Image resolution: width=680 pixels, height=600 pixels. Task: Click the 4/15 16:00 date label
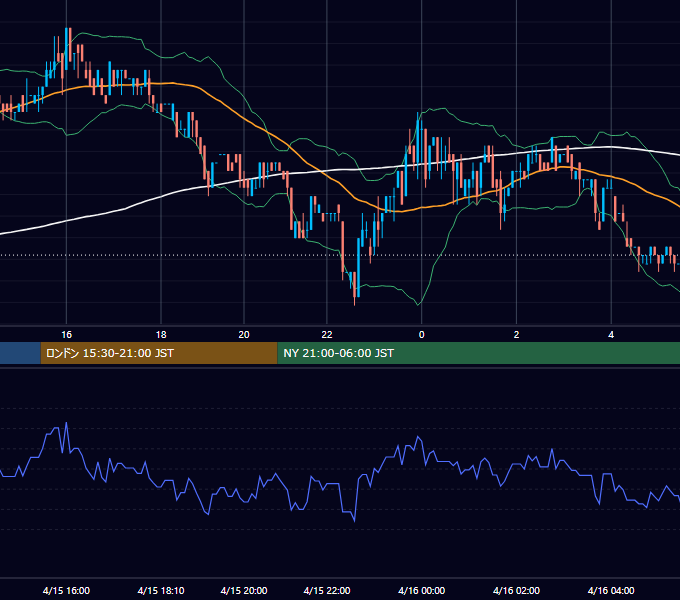coord(66,590)
